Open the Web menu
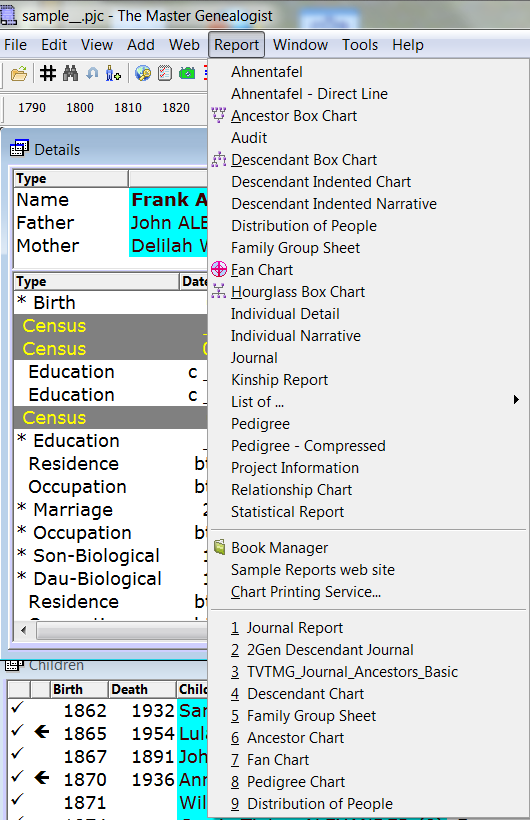Viewport: 530px width, 820px height. [x=184, y=45]
